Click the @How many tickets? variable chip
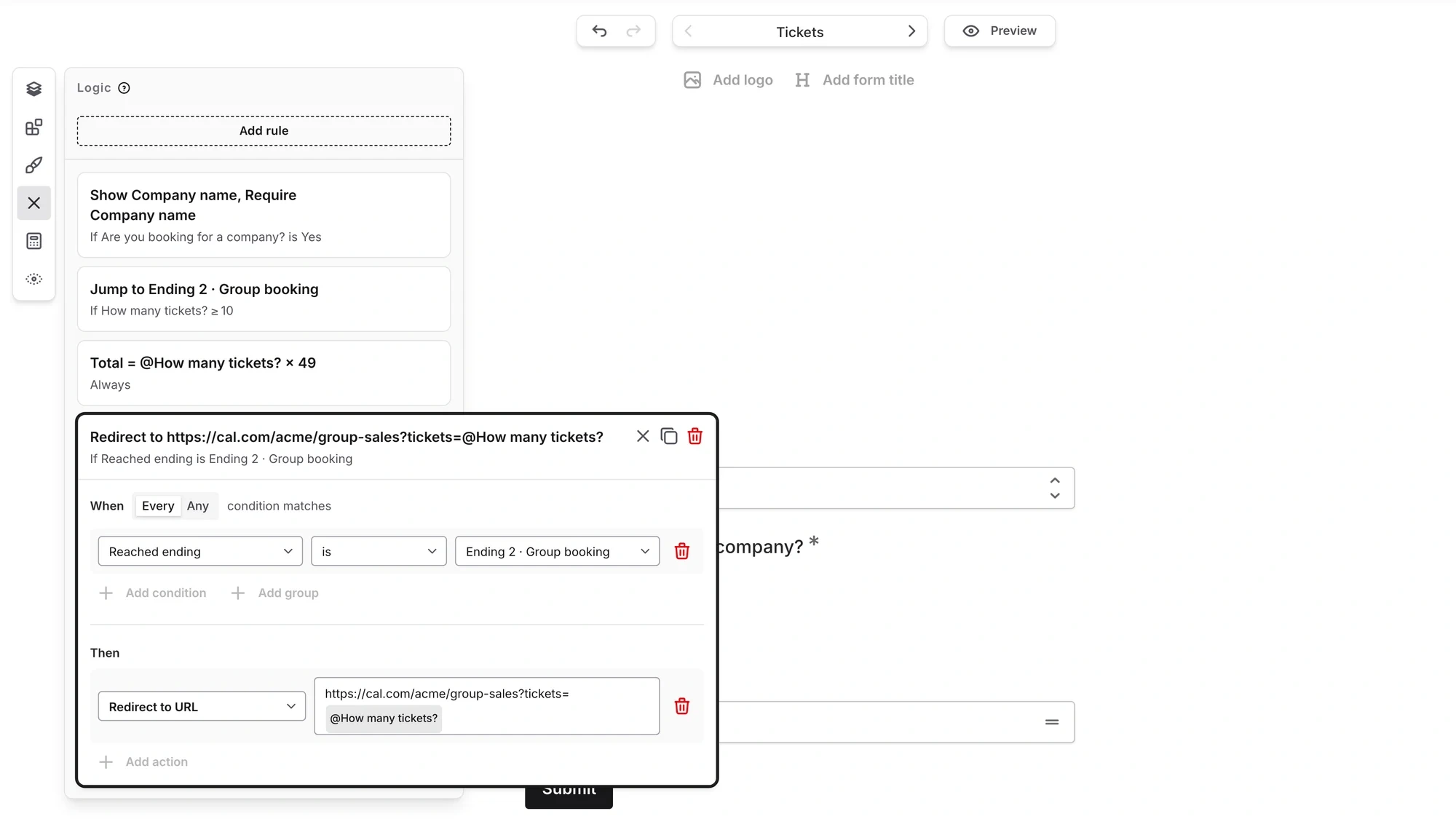The image size is (1456, 819). (x=384, y=719)
